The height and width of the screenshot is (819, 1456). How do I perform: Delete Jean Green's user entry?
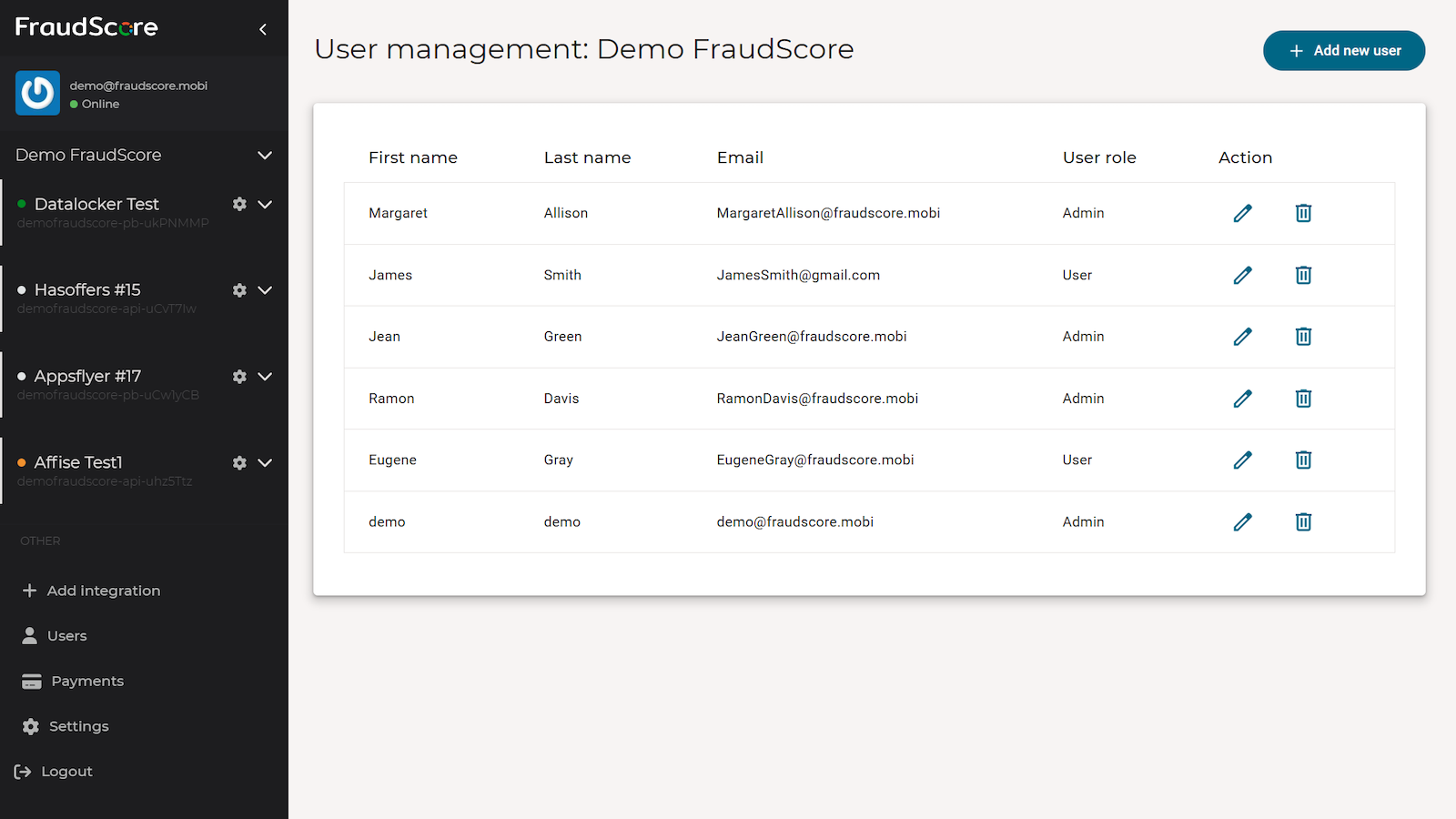[x=1303, y=337]
